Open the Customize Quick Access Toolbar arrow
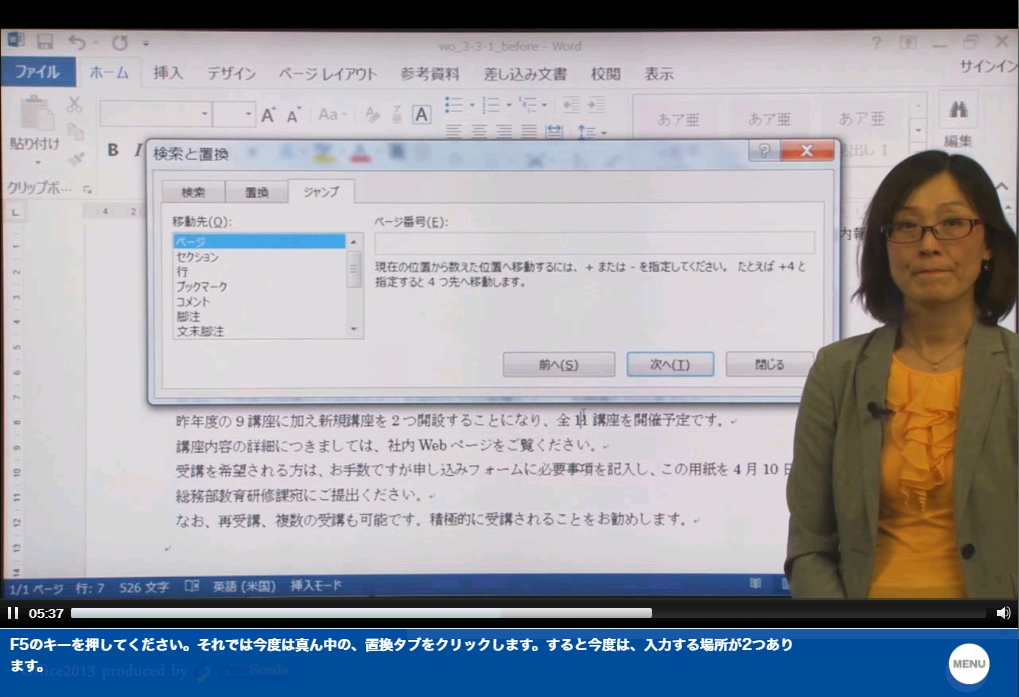The width and height of the screenshot is (1019, 697). tap(146, 44)
